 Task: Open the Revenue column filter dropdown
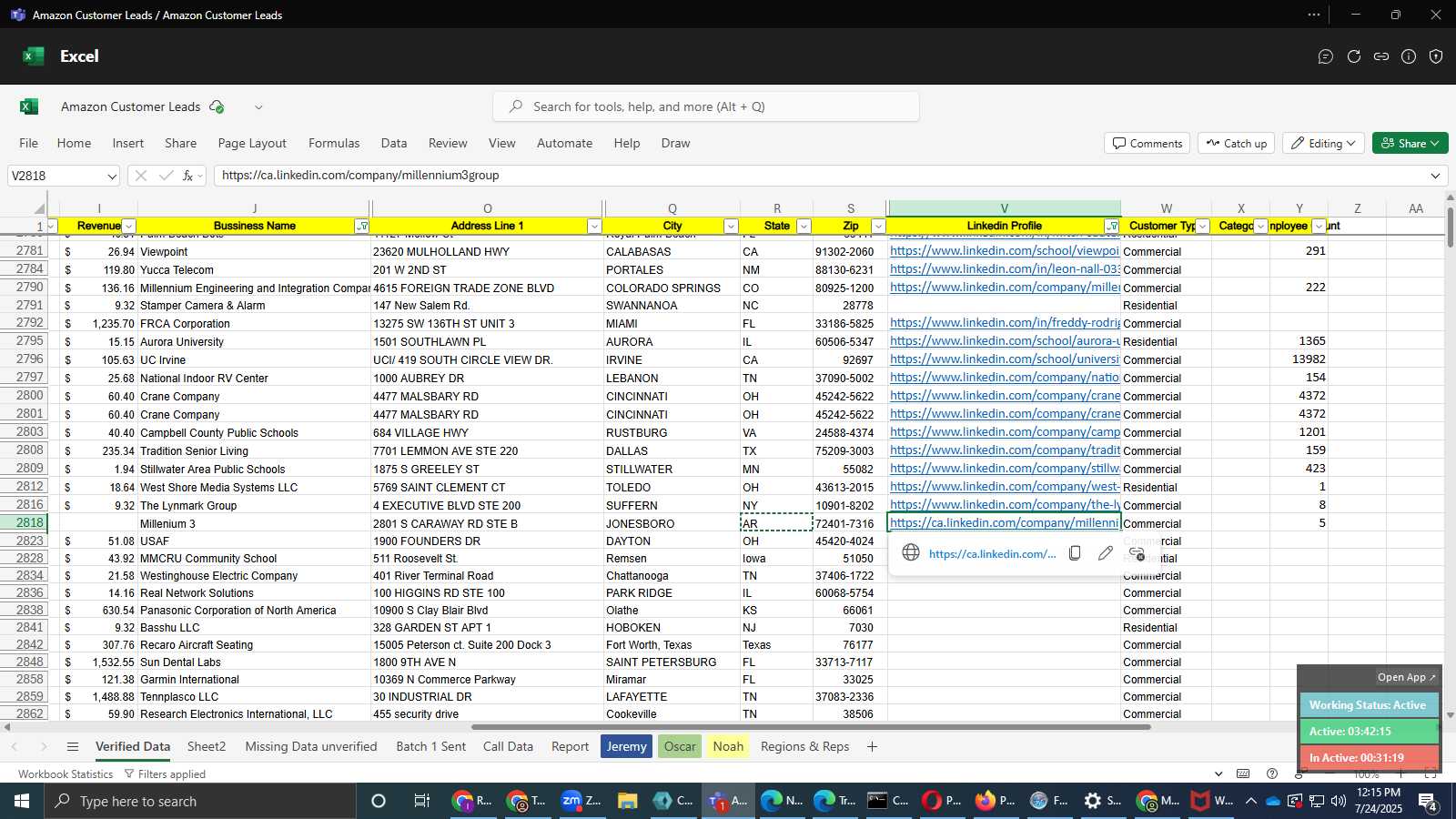tap(129, 226)
